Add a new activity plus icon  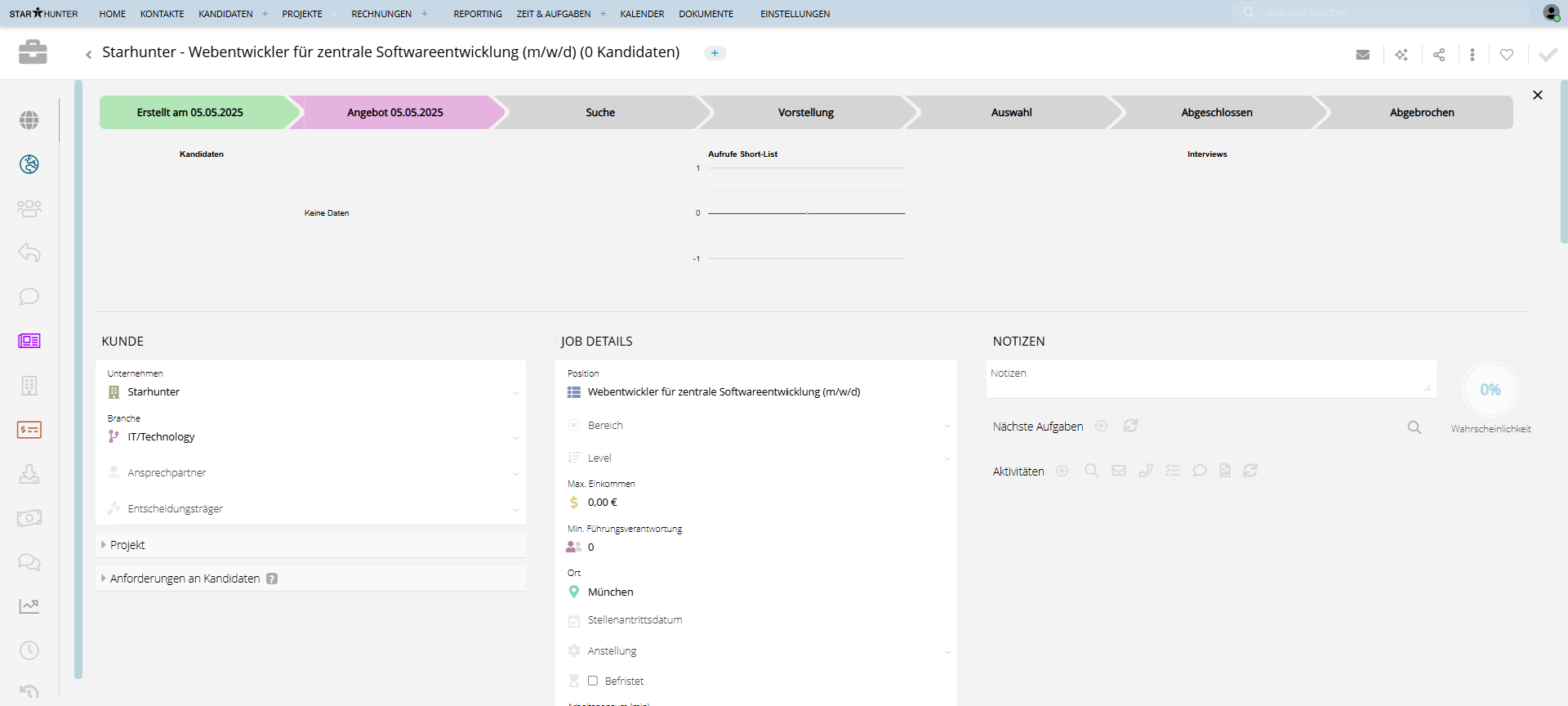(x=1062, y=471)
